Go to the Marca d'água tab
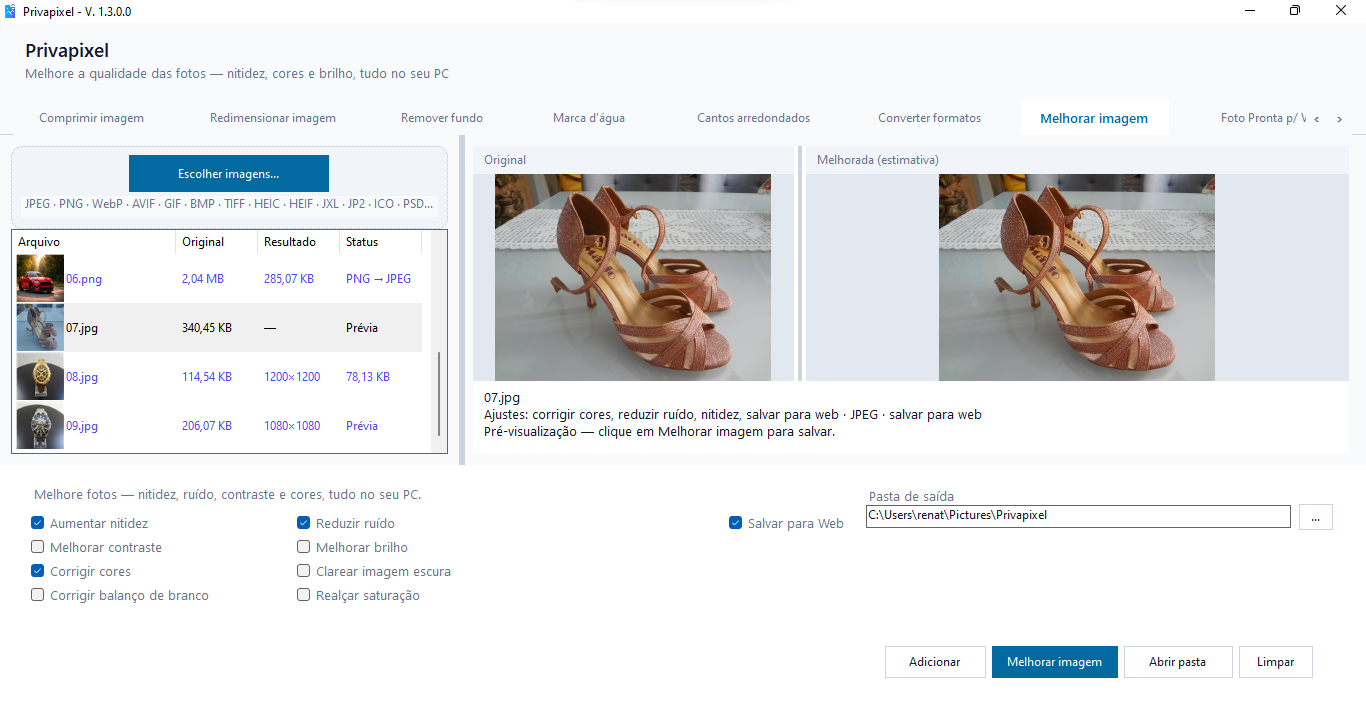The height and width of the screenshot is (719, 1366). (589, 118)
